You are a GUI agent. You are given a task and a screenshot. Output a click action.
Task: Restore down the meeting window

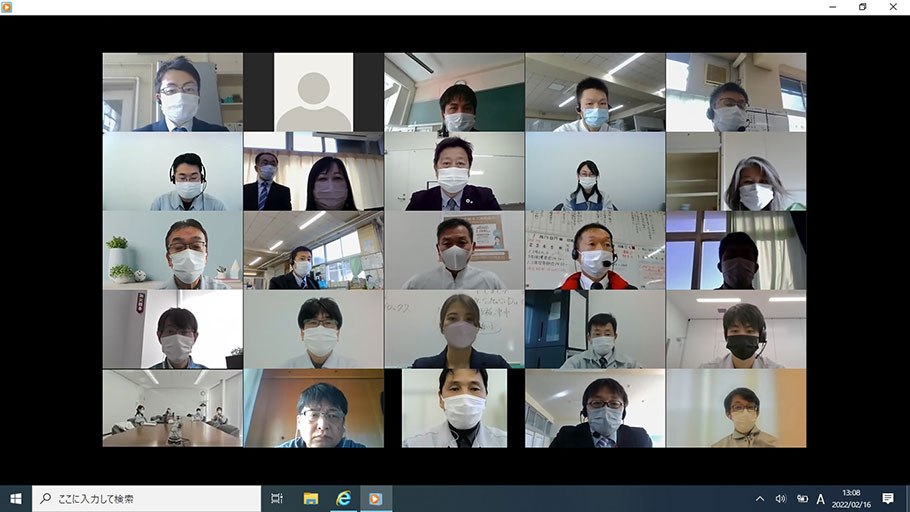[x=863, y=7]
